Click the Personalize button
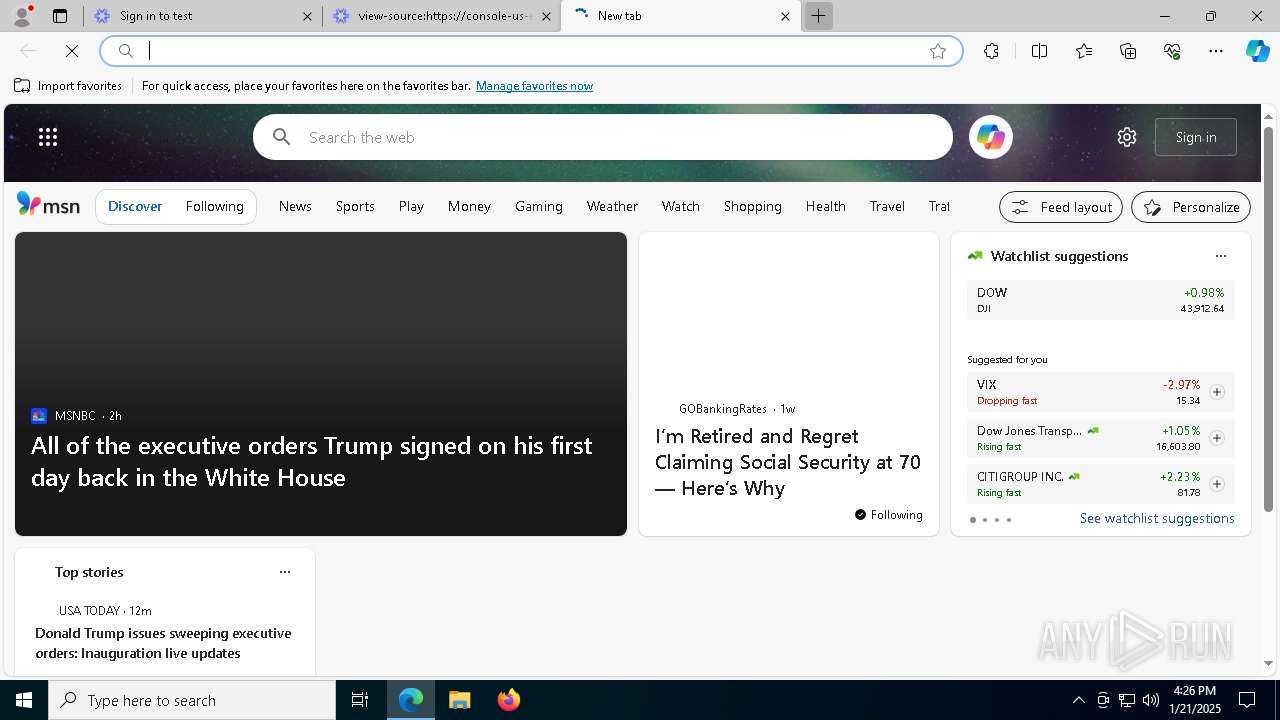Viewport: 1280px width, 720px height. pos(1191,207)
